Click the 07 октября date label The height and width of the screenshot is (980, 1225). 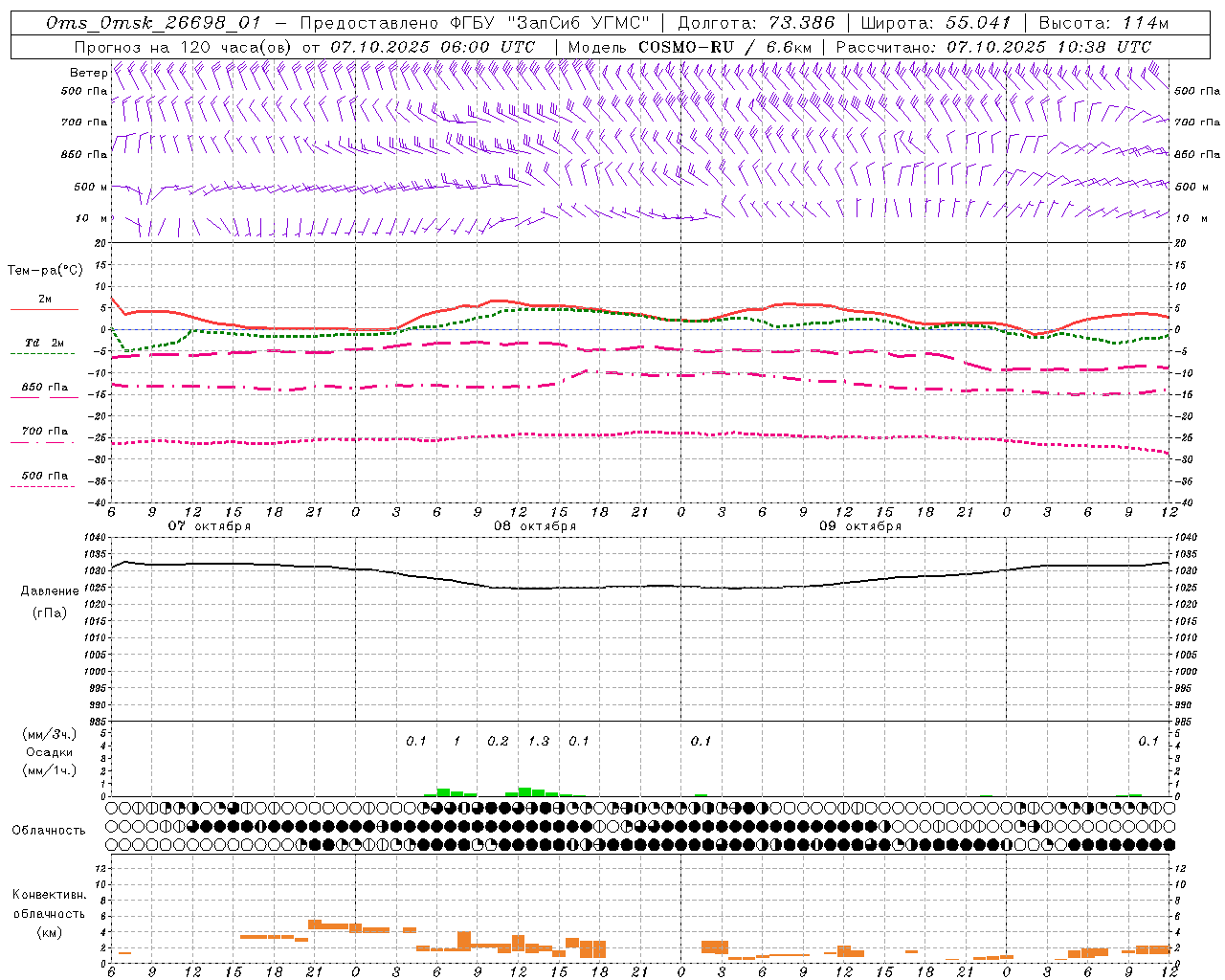[x=210, y=526]
